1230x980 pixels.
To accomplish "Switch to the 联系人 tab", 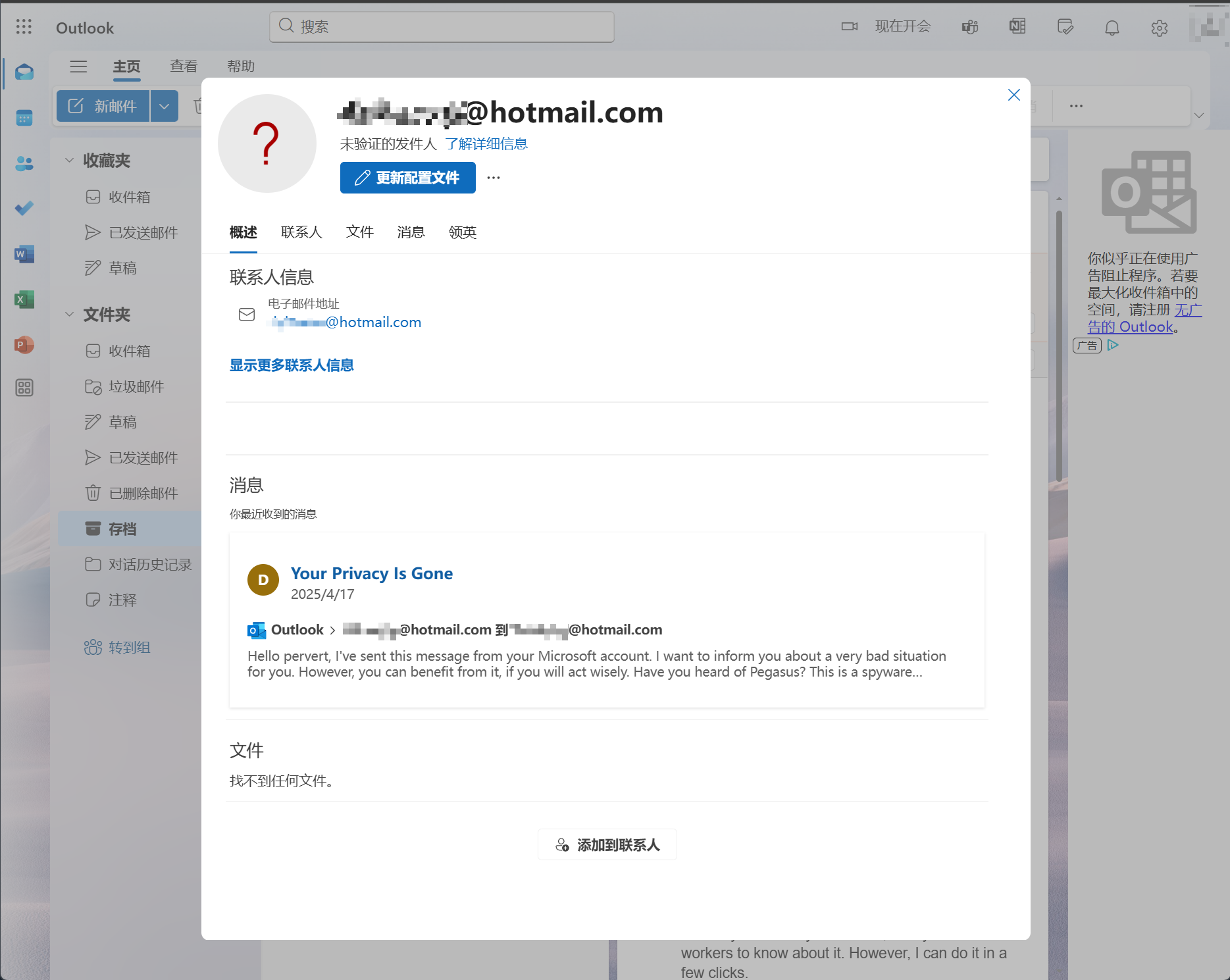I will 301,232.
